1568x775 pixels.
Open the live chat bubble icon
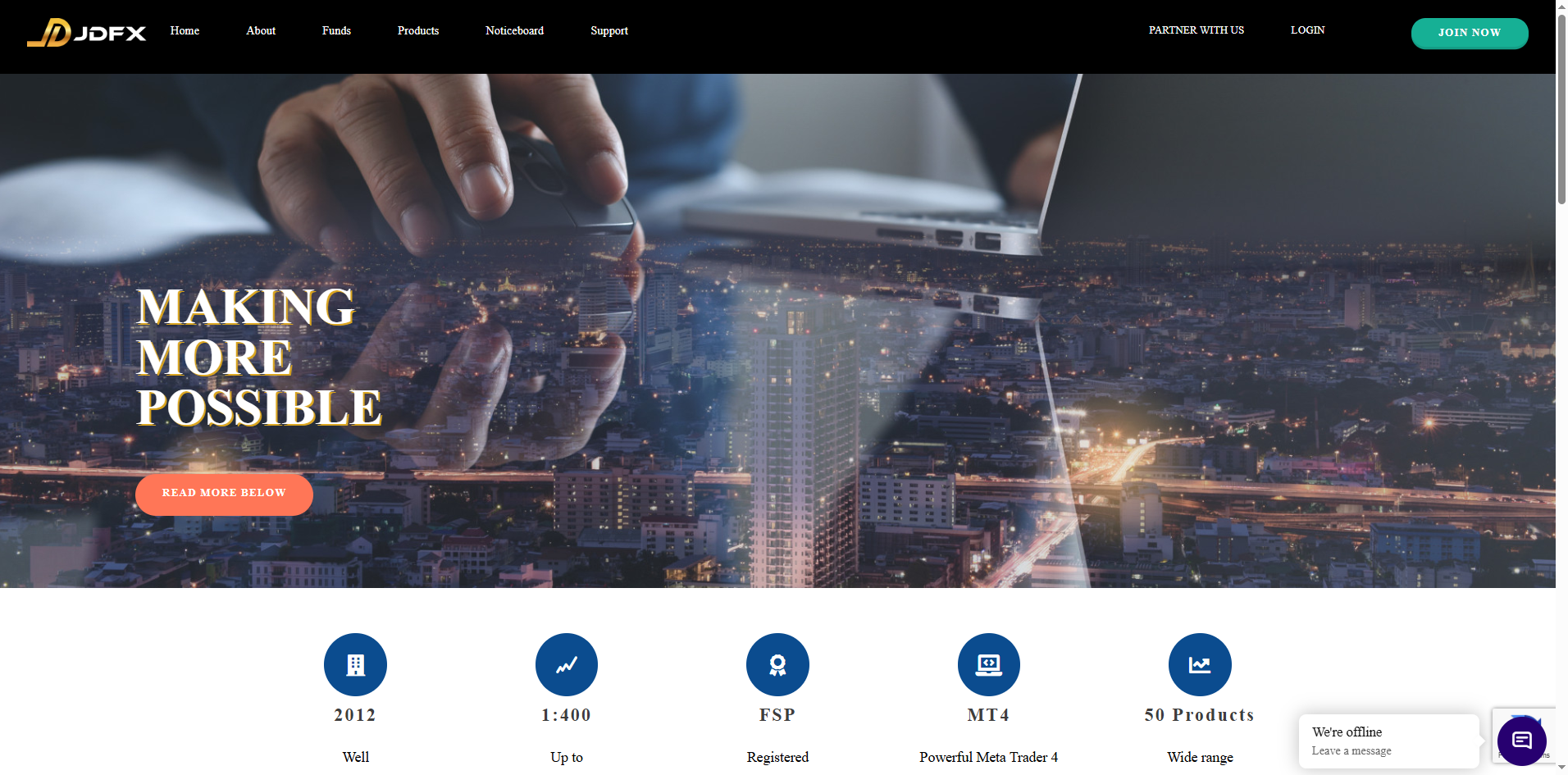click(x=1522, y=741)
